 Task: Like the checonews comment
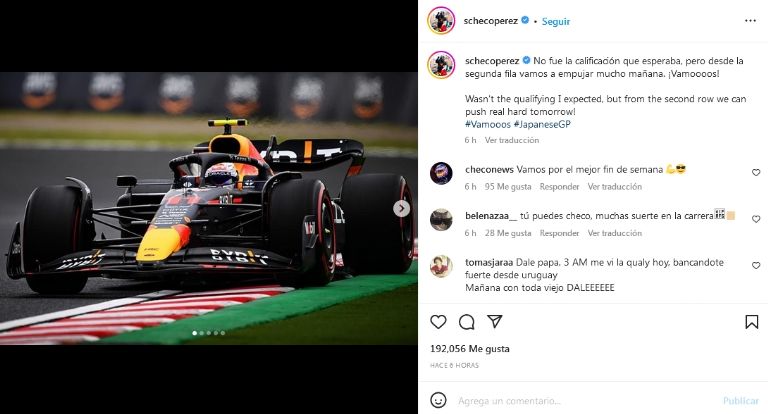[756, 172]
